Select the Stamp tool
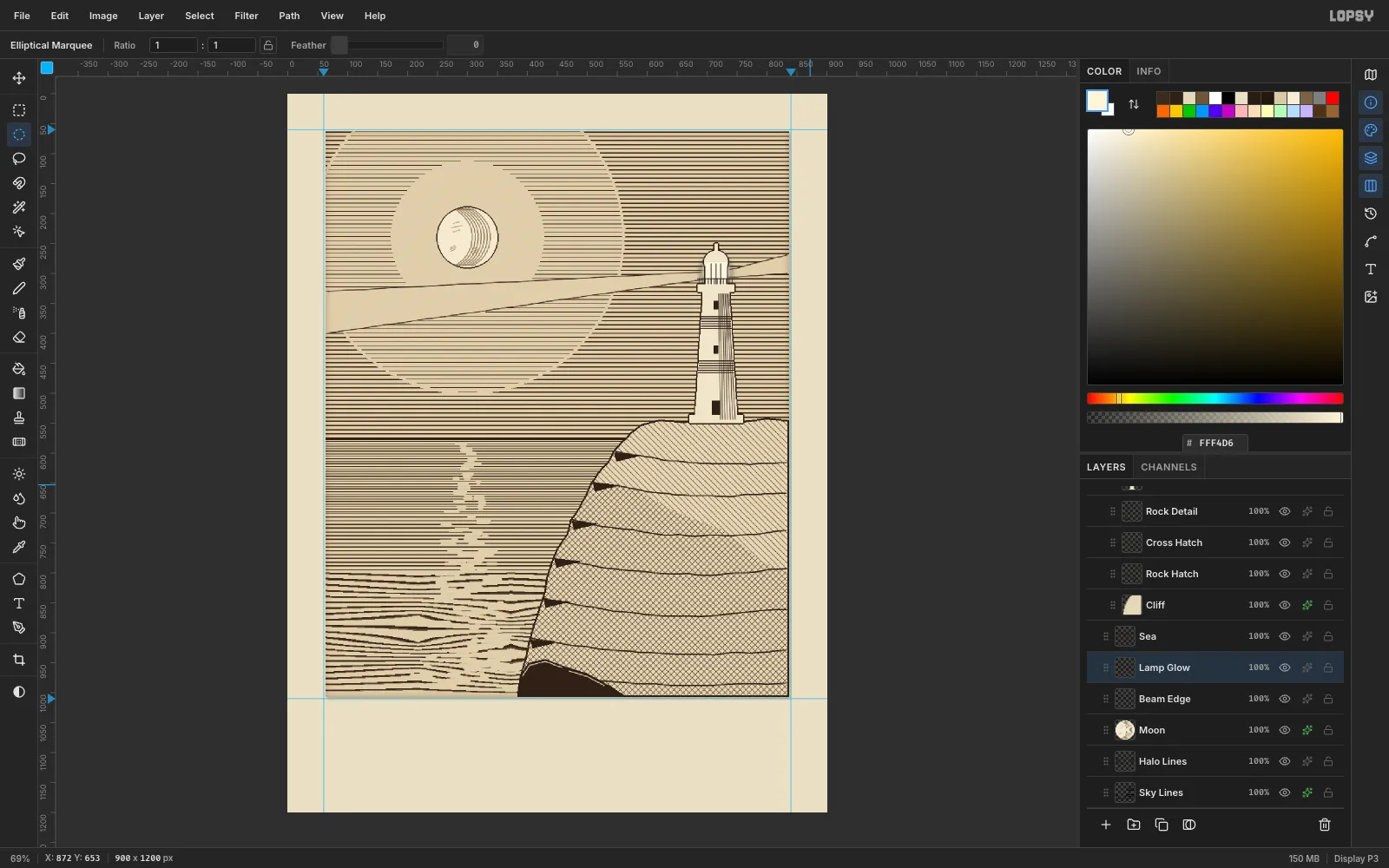This screenshot has height=868, width=1389. pos(19,418)
